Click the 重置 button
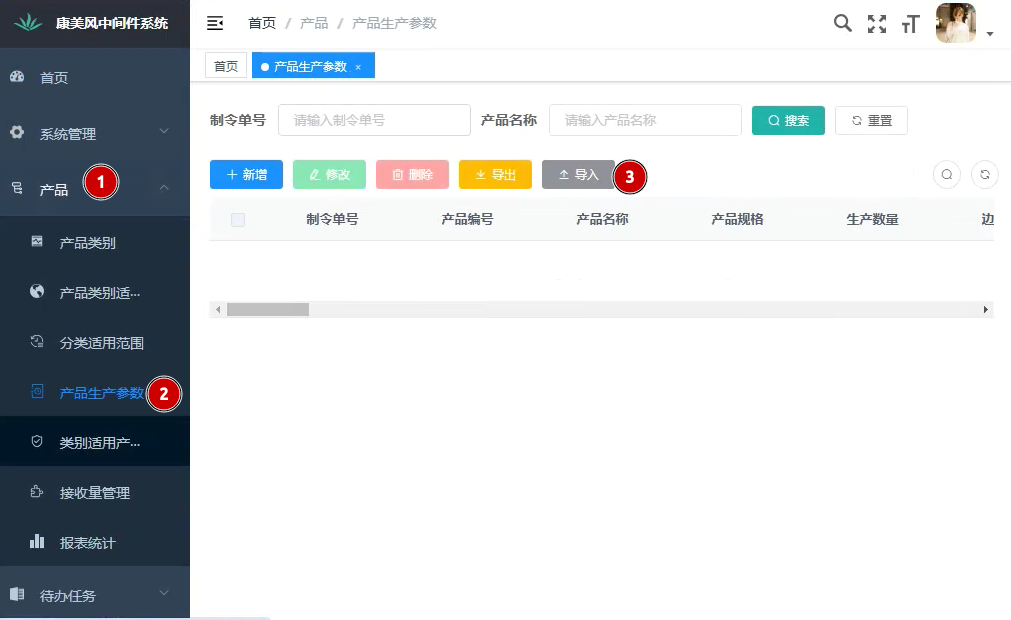This screenshot has width=1011, height=620. tap(871, 120)
